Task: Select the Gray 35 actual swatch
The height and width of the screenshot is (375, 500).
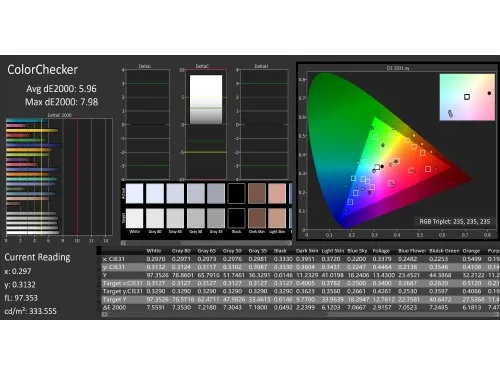Action: [216, 193]
